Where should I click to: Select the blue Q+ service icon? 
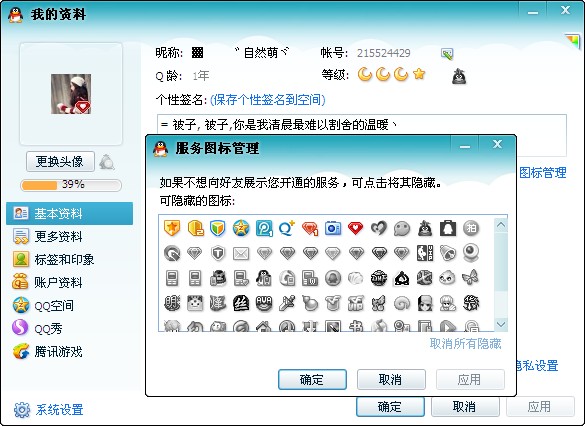click(x=287, y=228)
